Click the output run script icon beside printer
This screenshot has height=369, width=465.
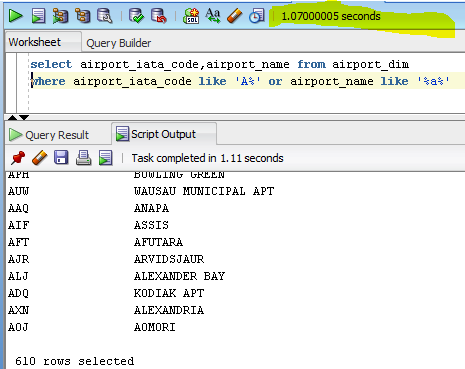[105, 158]
